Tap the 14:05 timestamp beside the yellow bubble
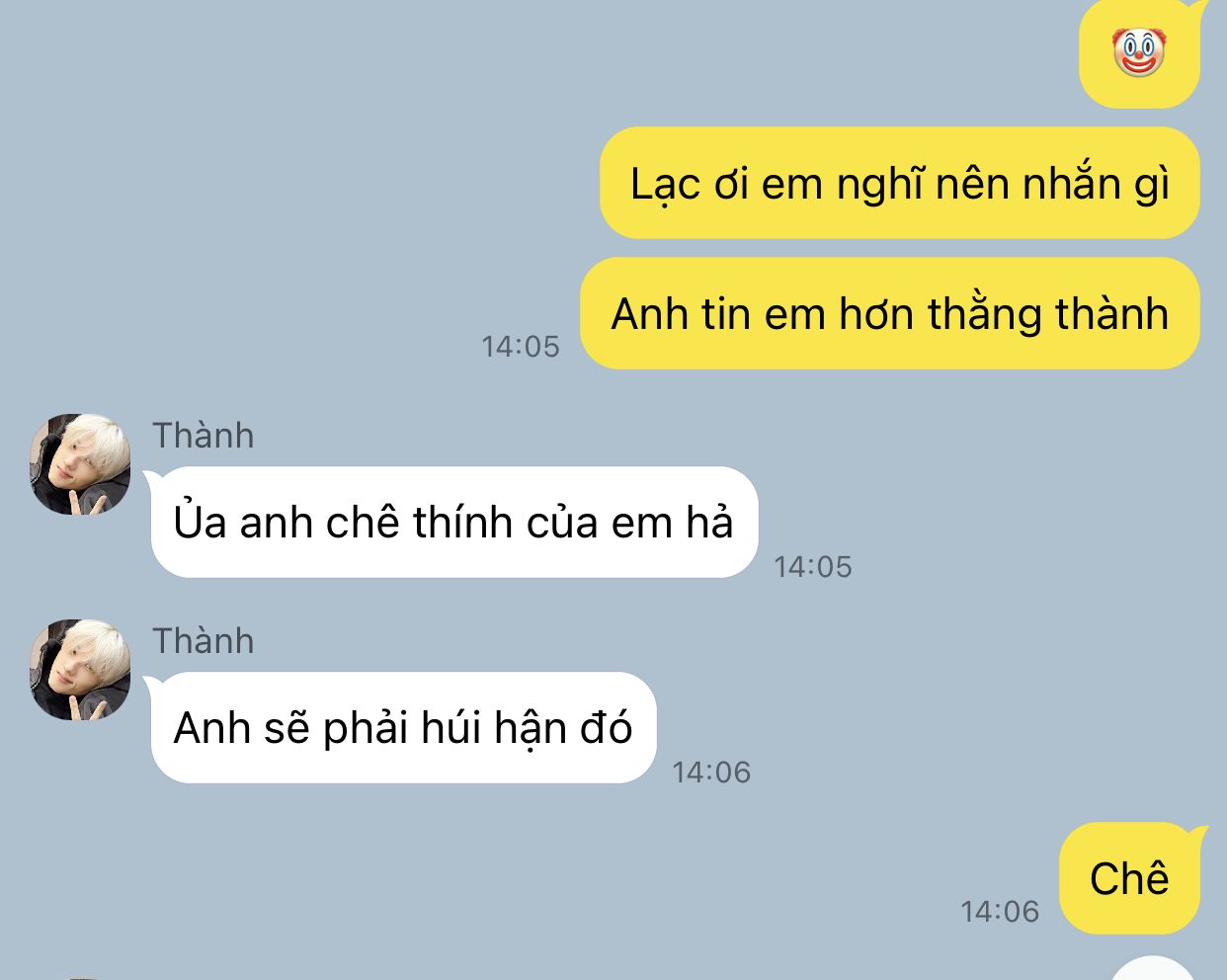This screenshot has height=980, width=1227. 521,347
